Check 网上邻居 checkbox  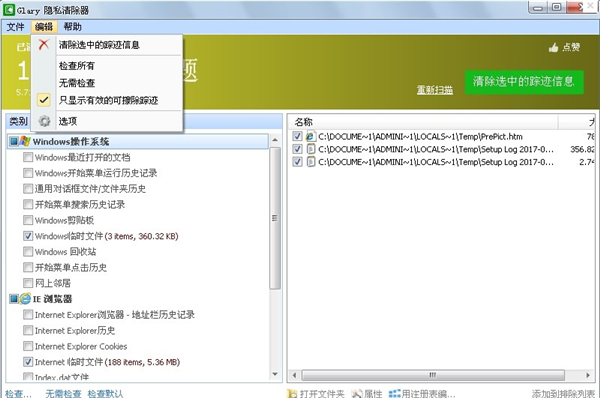(28, 283)
